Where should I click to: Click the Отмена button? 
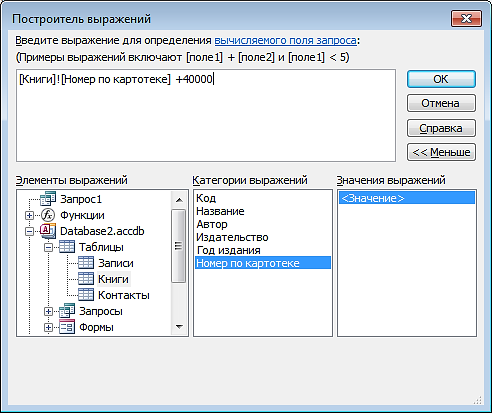[x=441, y=103]
